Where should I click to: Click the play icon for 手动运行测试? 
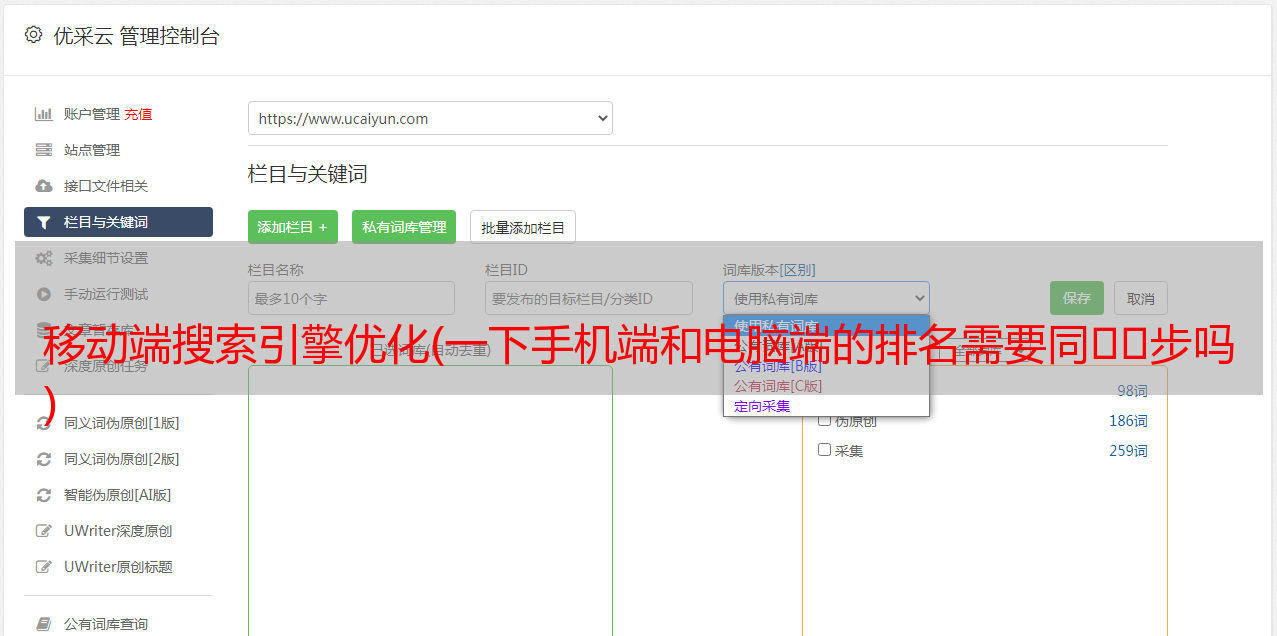[44, 294]
